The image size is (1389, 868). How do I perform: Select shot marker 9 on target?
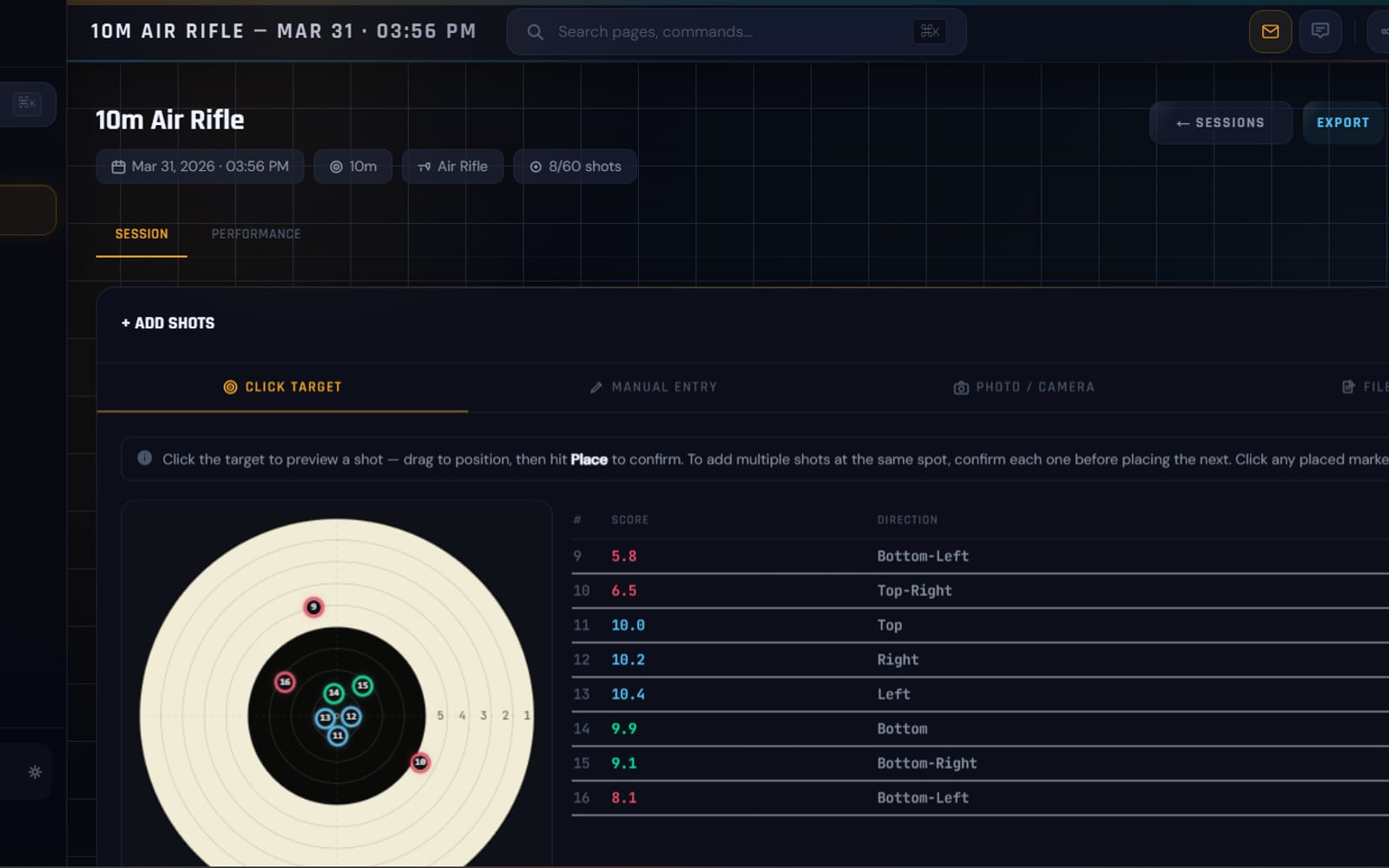(x=313, y=607)
